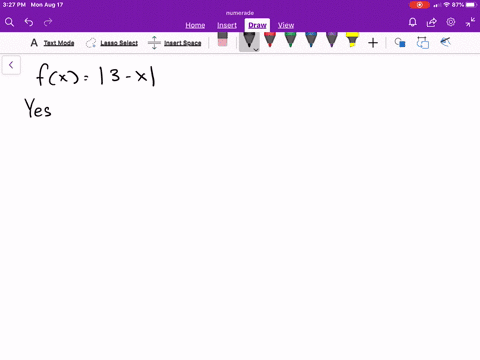The width and height of the screenshot is (480, 360).
Task: Add a new pen with plus
Action: pos(373,43)
